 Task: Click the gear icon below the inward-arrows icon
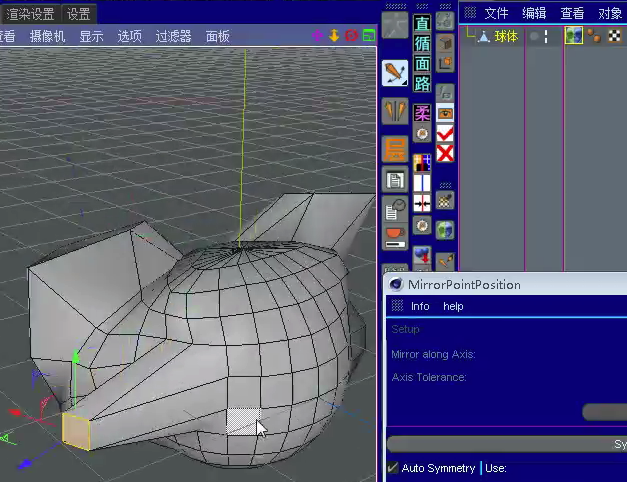[422, 226]
